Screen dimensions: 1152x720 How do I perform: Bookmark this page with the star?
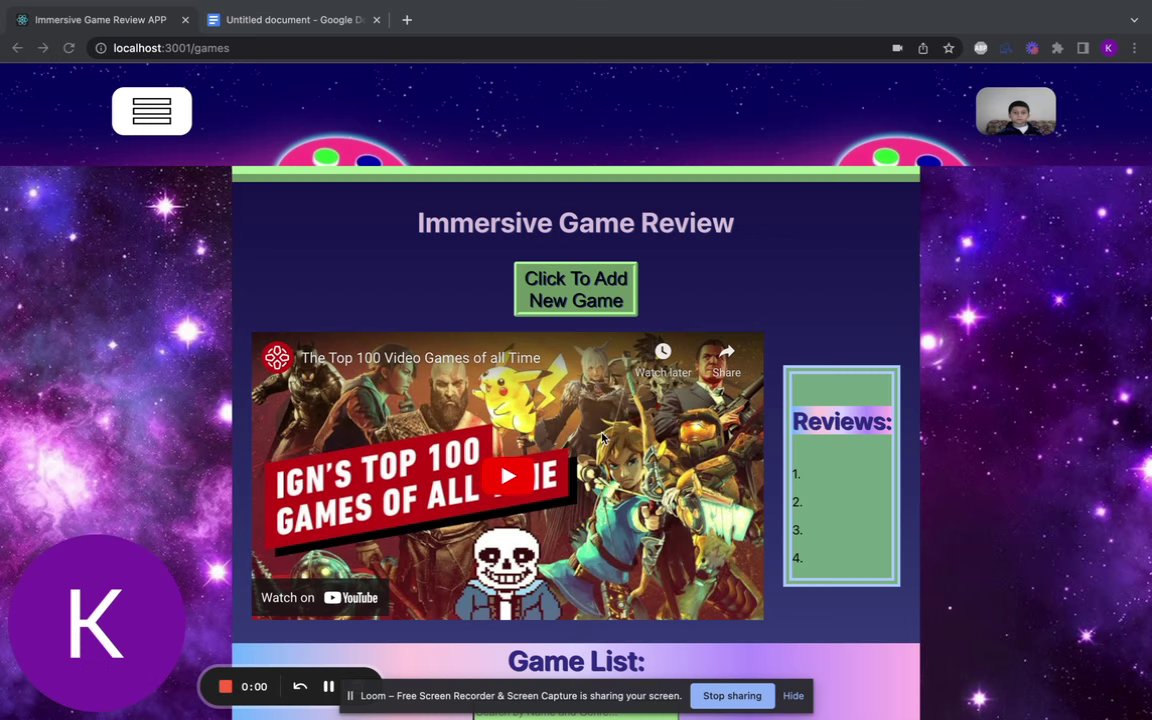tap(948, 48)
